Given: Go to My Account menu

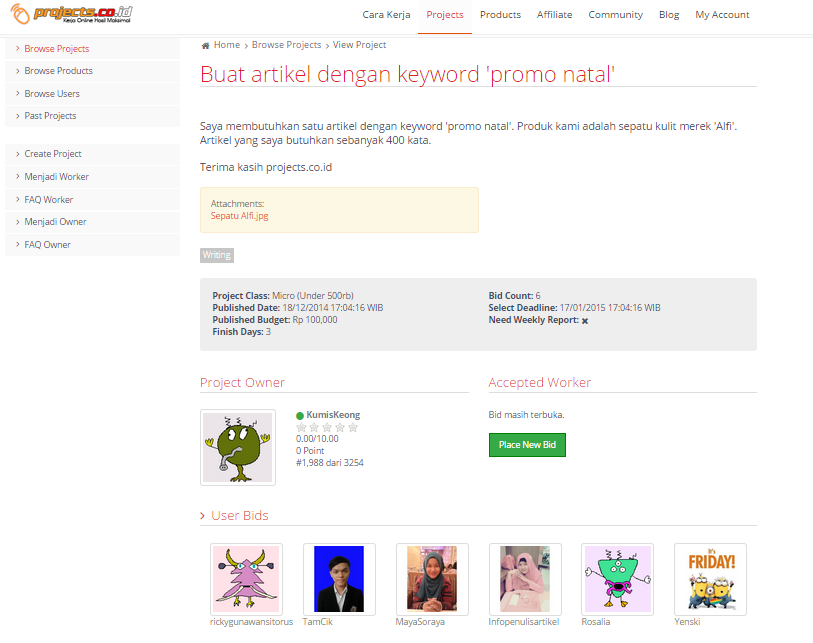Looking at the screenshot, I should click(x=722, y=15).
